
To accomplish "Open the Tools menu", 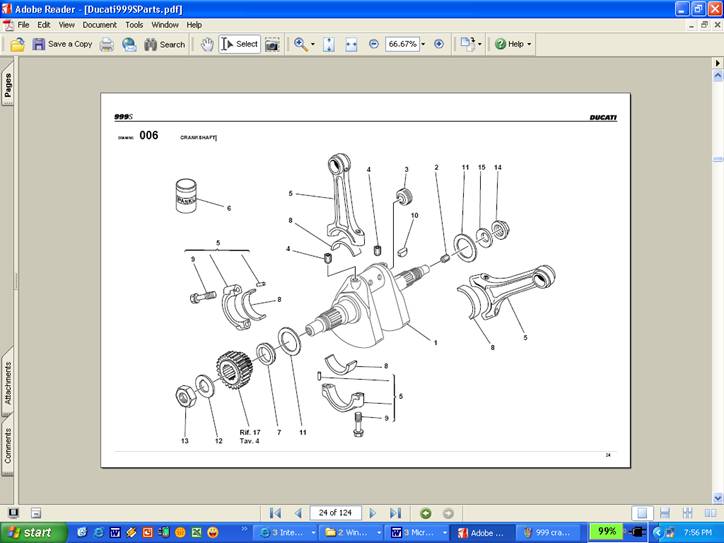I will pos(134,25).
